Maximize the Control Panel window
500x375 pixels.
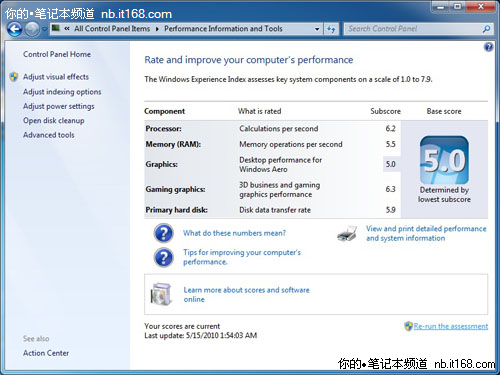[x=458, y=7]
